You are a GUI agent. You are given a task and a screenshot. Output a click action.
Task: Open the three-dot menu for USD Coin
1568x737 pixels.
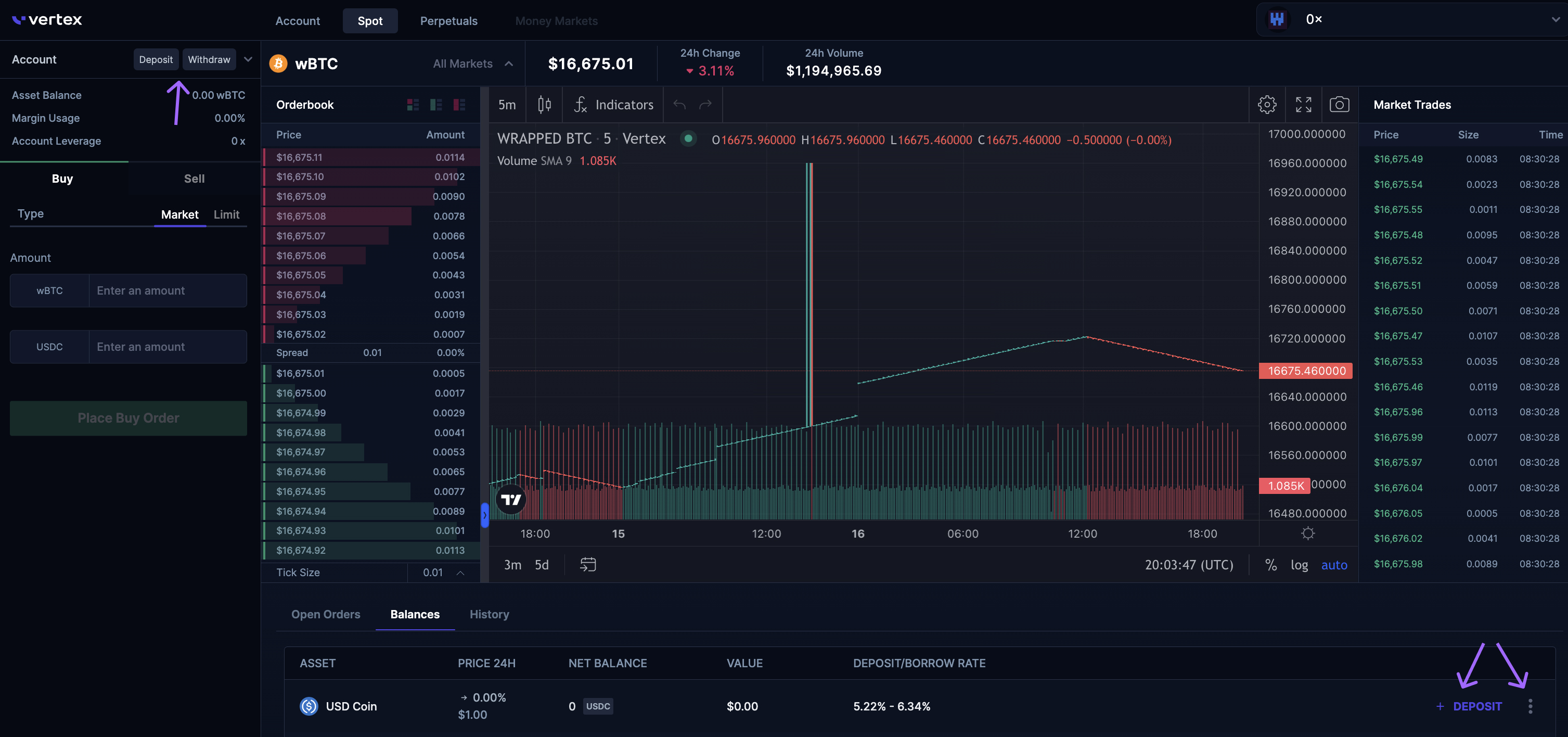pyautogui.click(x=1530, y=706)
